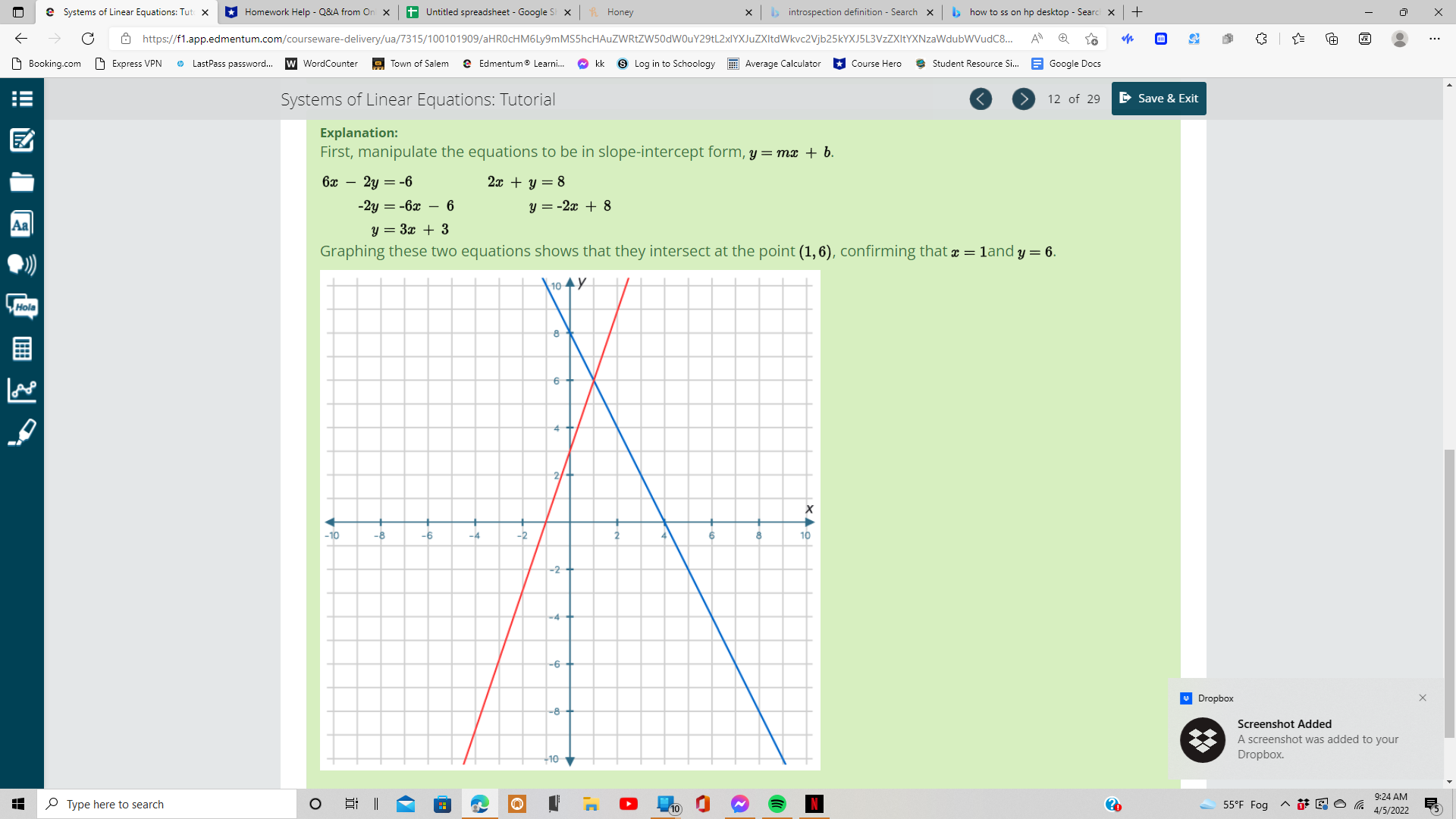1456x819 pixels.
Task: Go to the next tutorial page
Action: pyautogui.click(x=1023, y=99)
